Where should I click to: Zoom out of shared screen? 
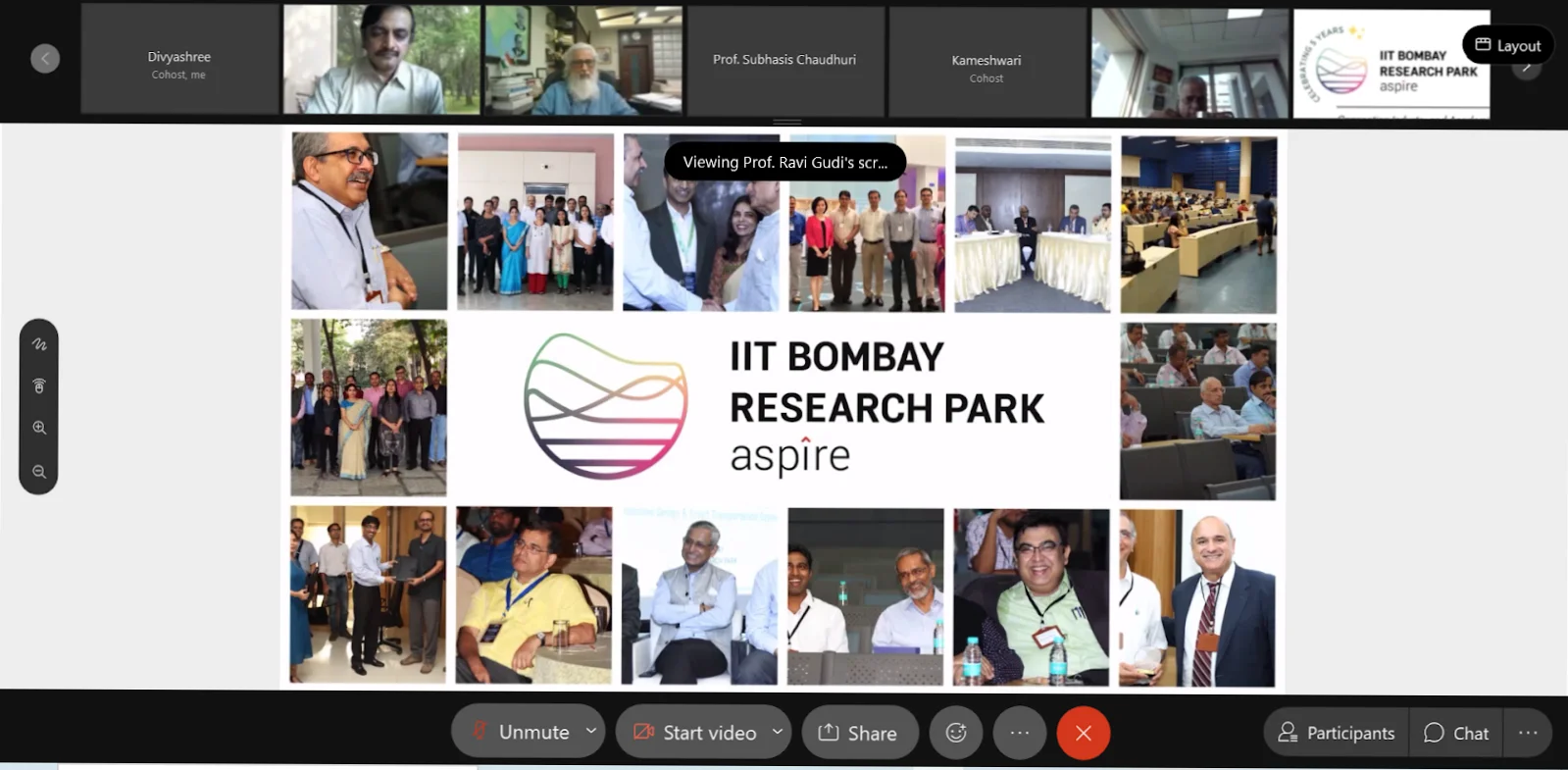[39, 472]
